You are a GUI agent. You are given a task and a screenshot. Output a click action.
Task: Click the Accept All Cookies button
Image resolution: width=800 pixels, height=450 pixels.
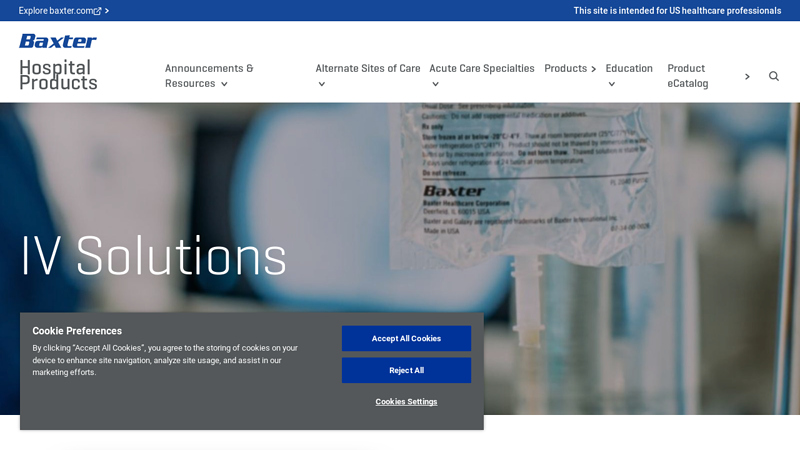[406, 338]
